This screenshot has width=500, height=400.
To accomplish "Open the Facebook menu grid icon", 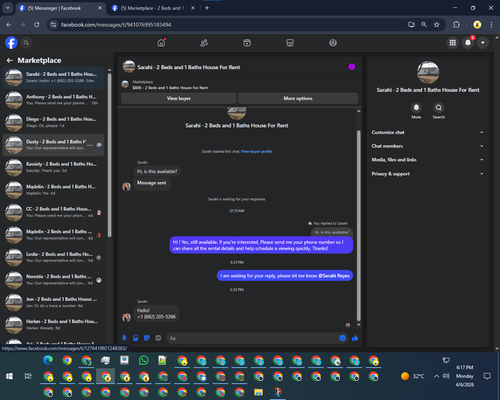I will 453,43.
